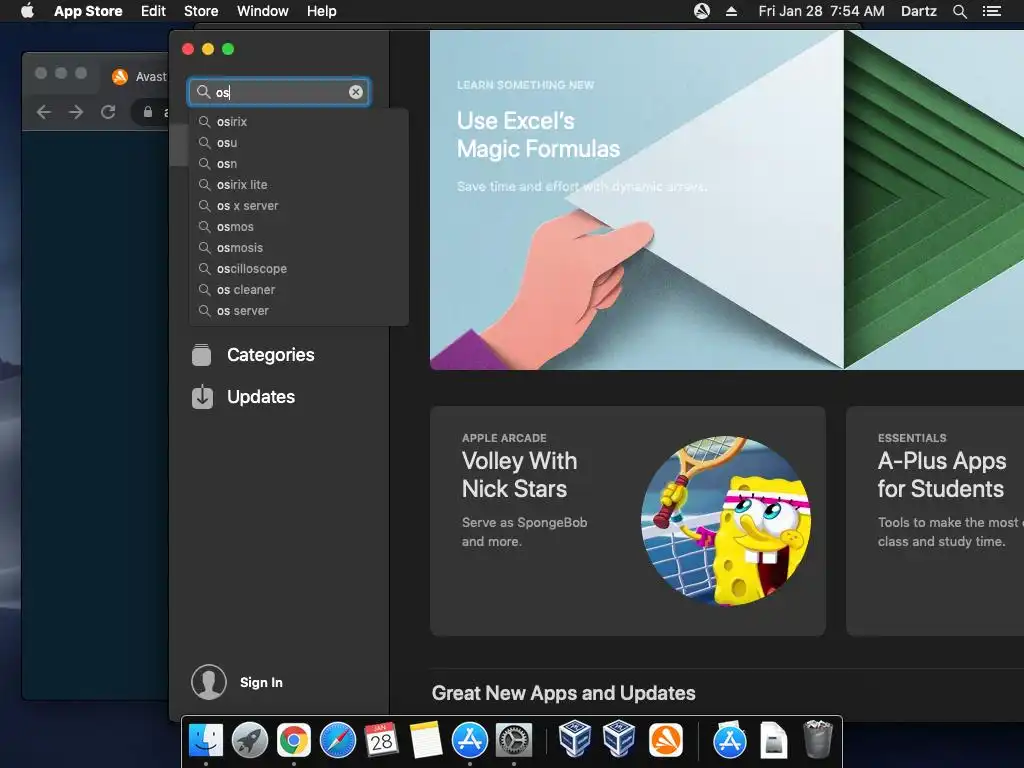The image size is (1024, 768).
Task: Reload page in the Avast browser window
Action: point(108,112)
